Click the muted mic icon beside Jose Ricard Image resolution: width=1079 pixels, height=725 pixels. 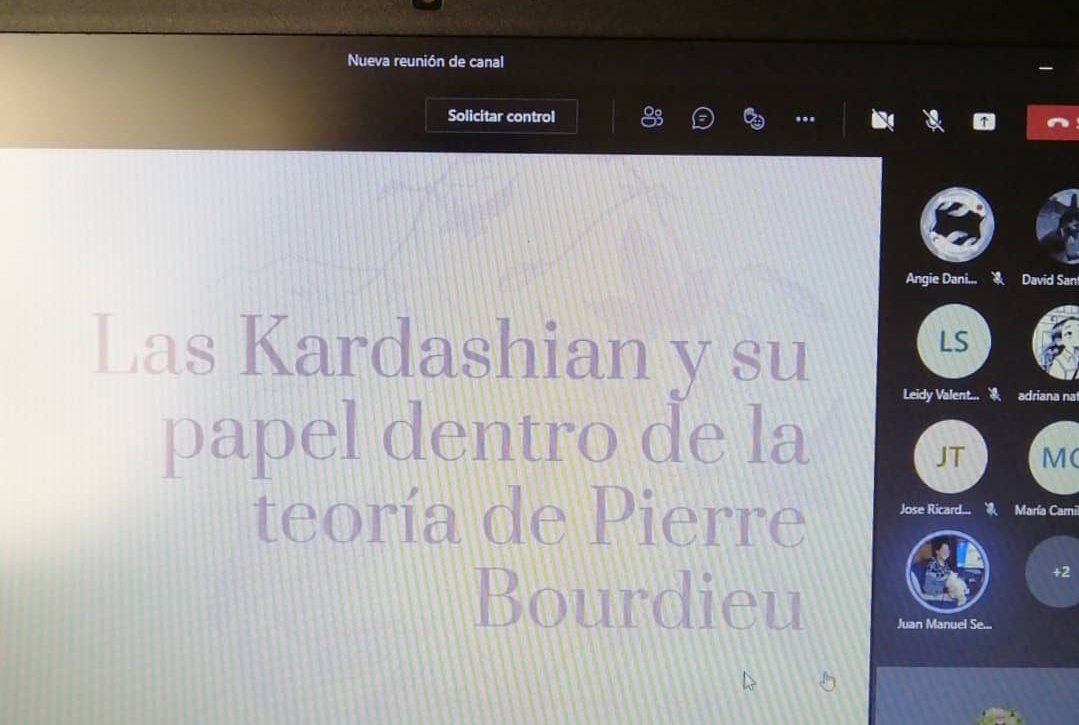[x=990, y=509]
